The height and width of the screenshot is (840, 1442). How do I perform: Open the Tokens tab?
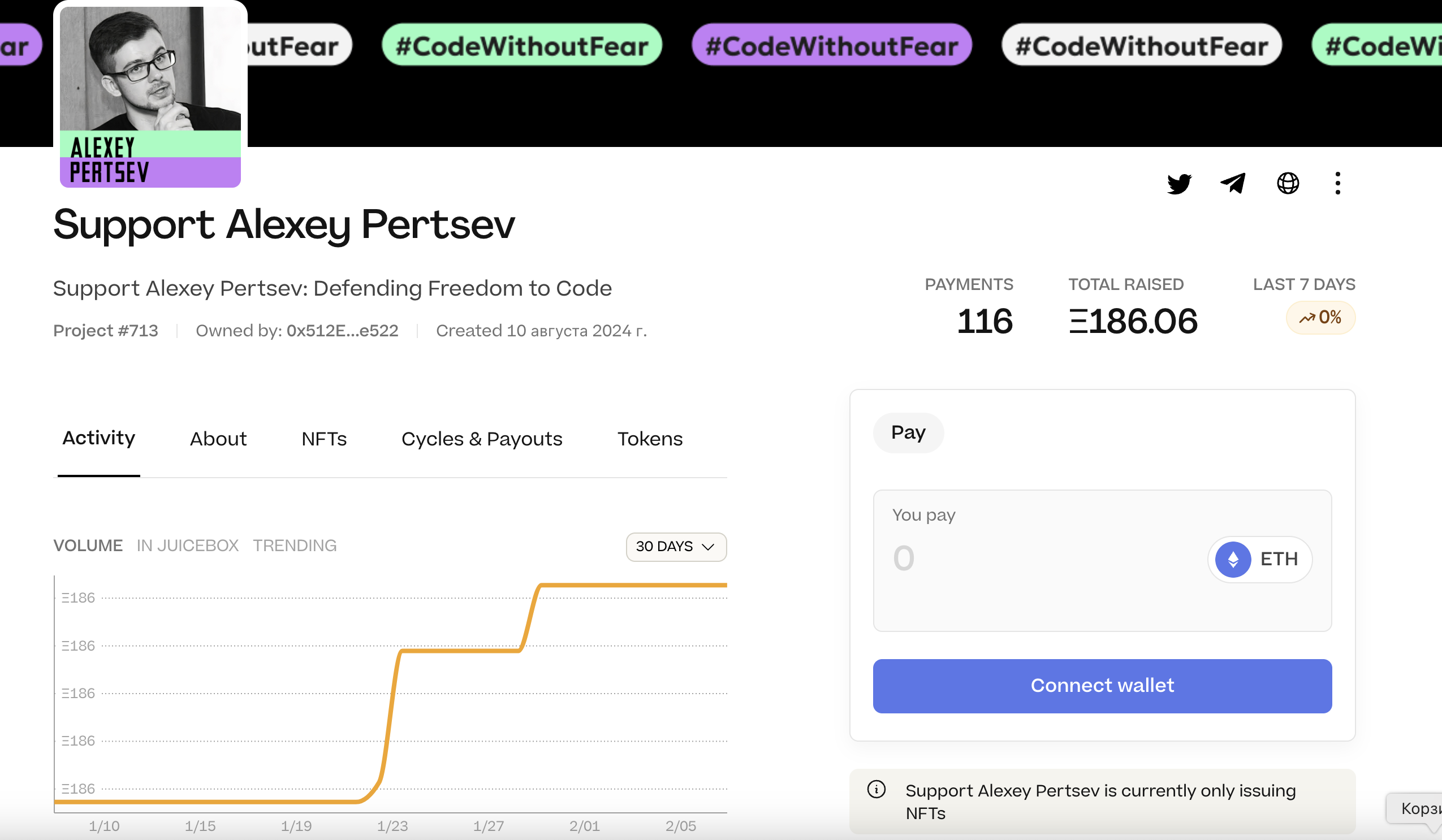[650, 439]
